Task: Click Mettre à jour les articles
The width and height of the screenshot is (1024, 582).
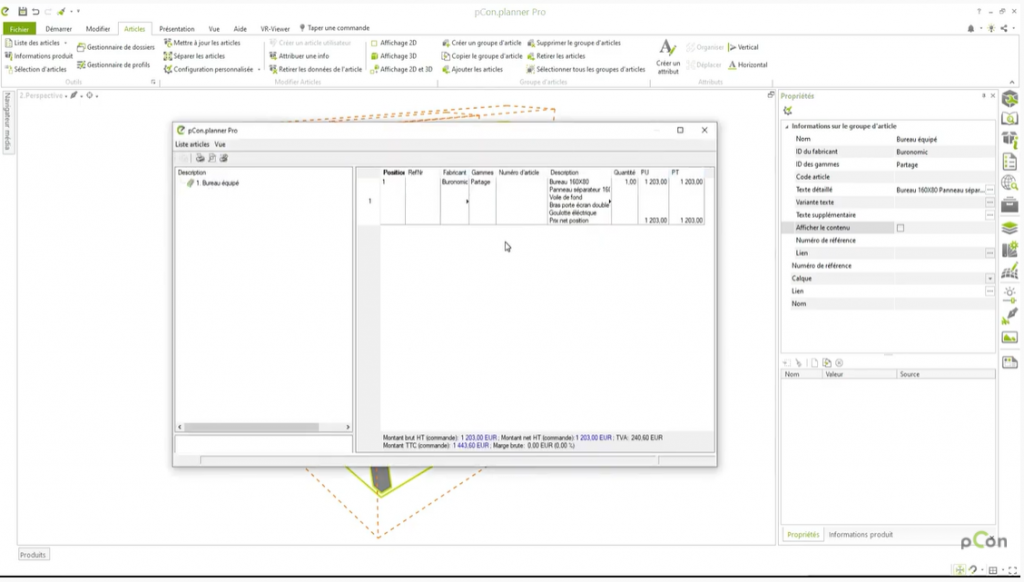Action: 202,43
